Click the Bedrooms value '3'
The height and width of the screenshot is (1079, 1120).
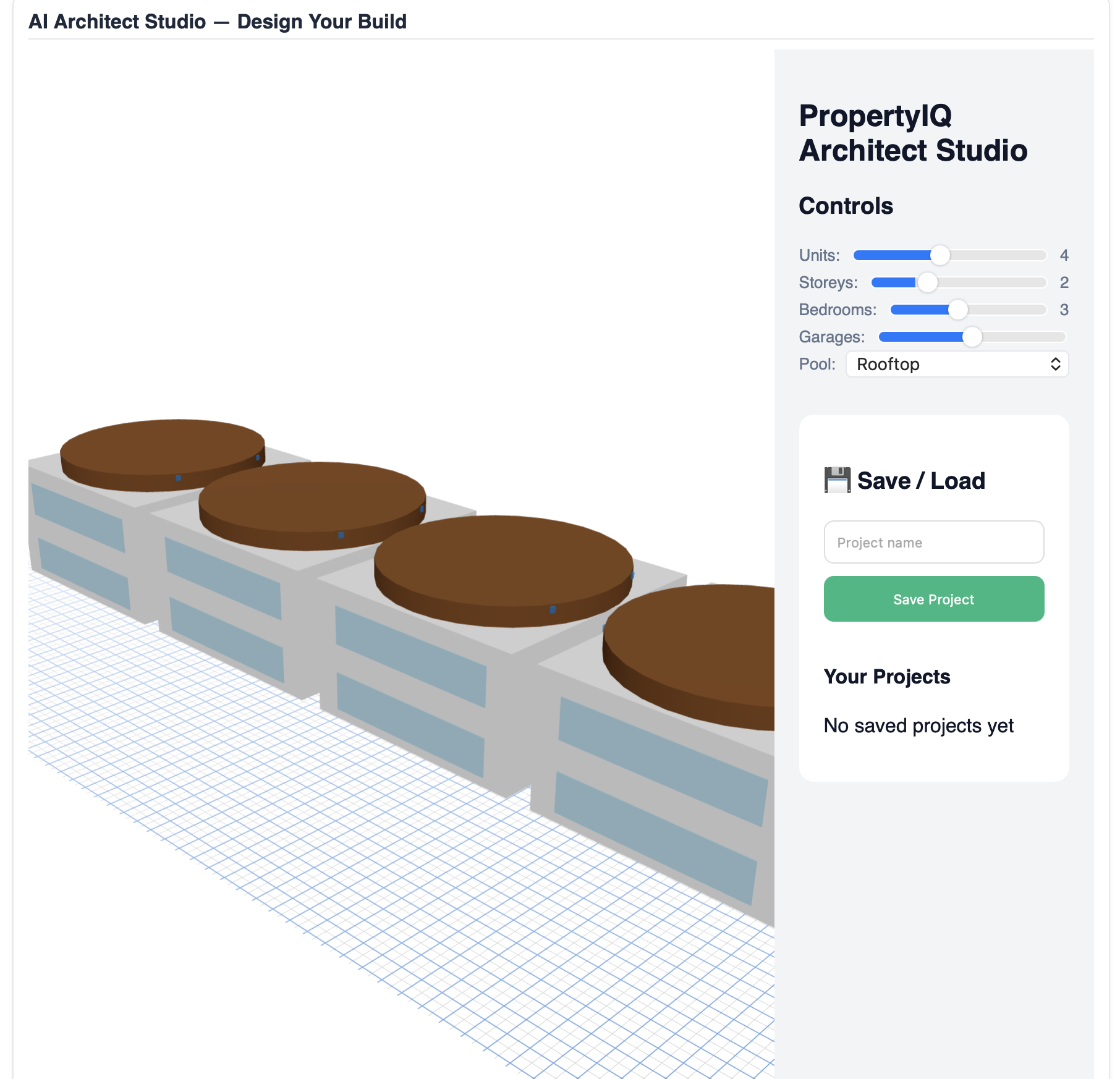1064,310
